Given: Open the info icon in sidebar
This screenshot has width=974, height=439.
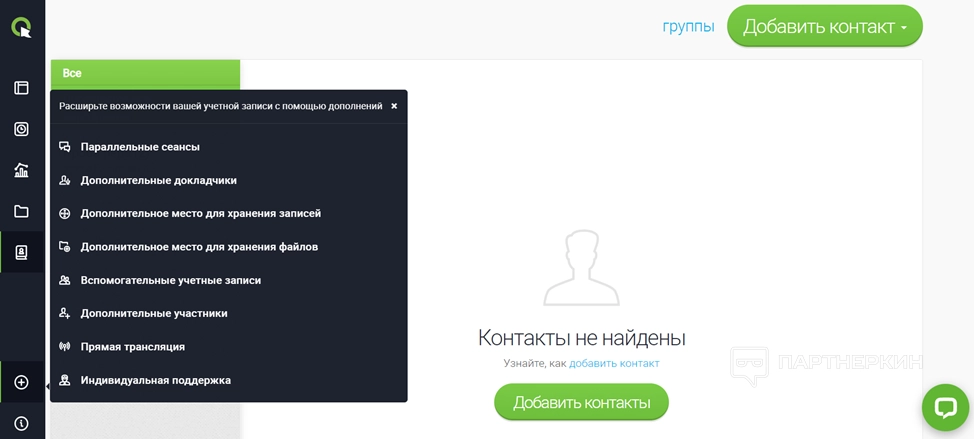Looking at the screenshot, I should 21,423.
